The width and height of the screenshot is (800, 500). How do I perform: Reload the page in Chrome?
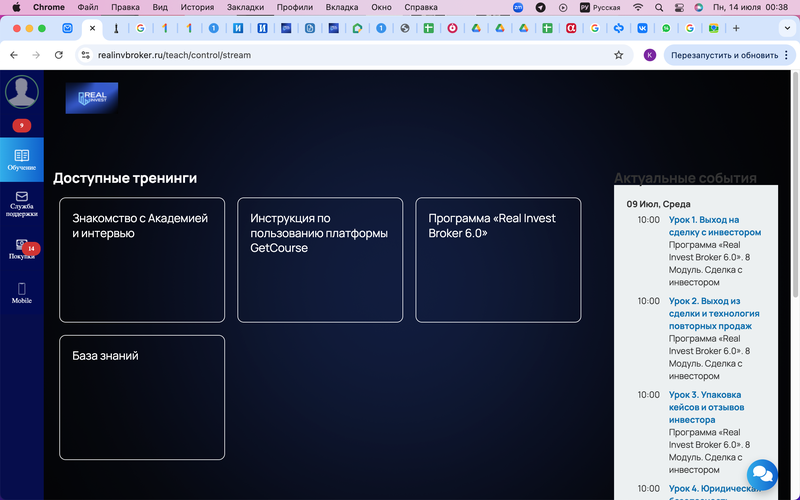click(x=61, y=55)
